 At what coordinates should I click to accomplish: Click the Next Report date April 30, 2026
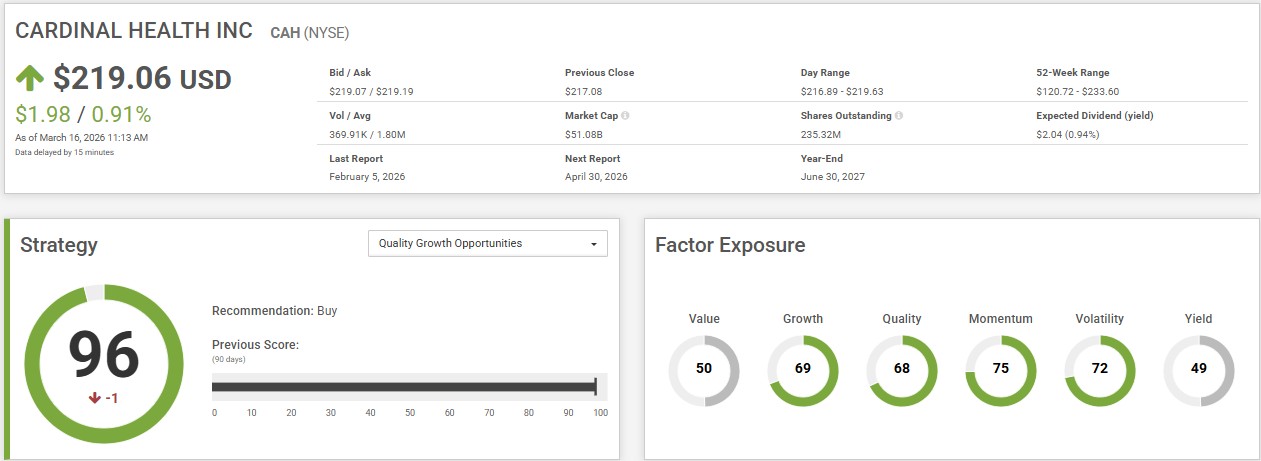click(596, 177)
